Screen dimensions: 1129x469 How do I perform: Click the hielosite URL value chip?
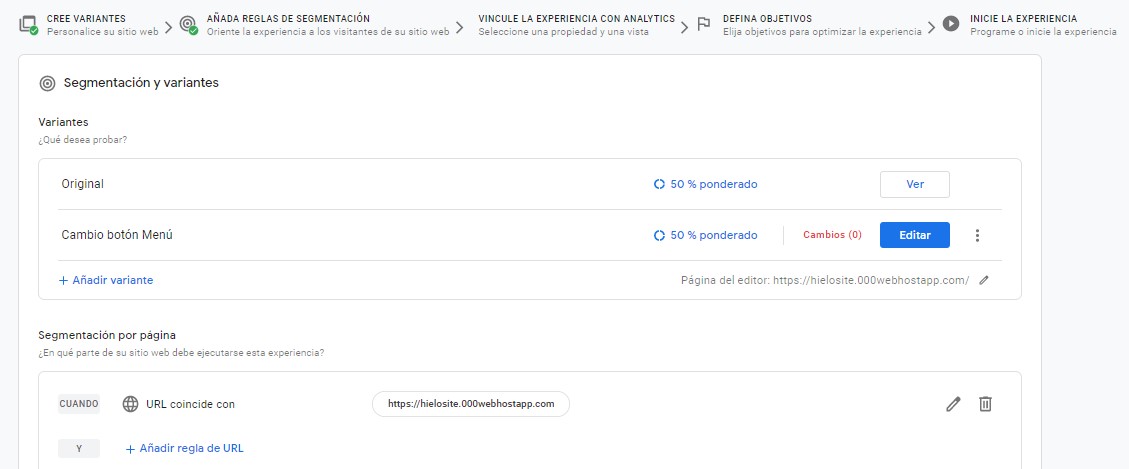point(470,404)
